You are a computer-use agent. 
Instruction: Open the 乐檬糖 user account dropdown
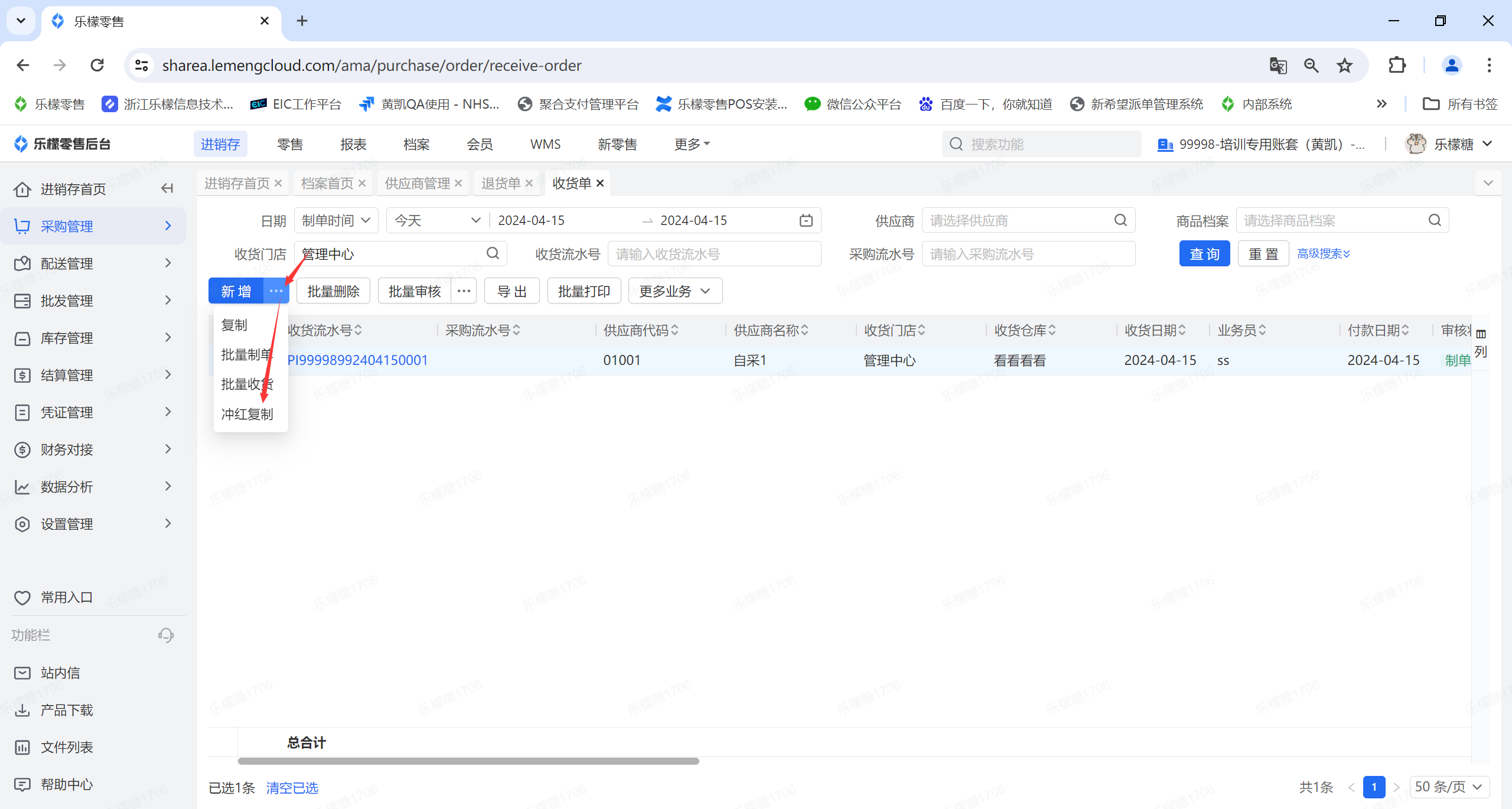pos(1449,144)
